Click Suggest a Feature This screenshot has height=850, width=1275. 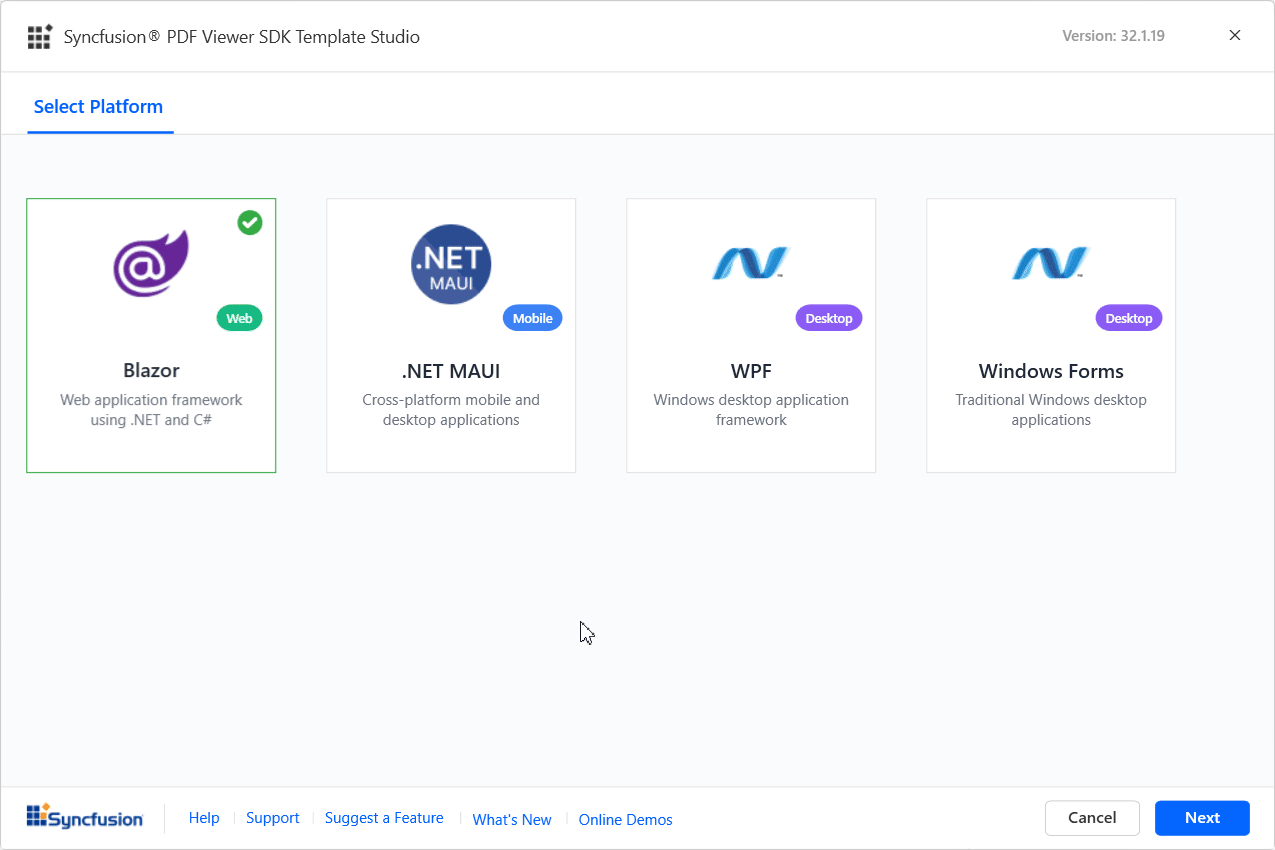point(384,818)
